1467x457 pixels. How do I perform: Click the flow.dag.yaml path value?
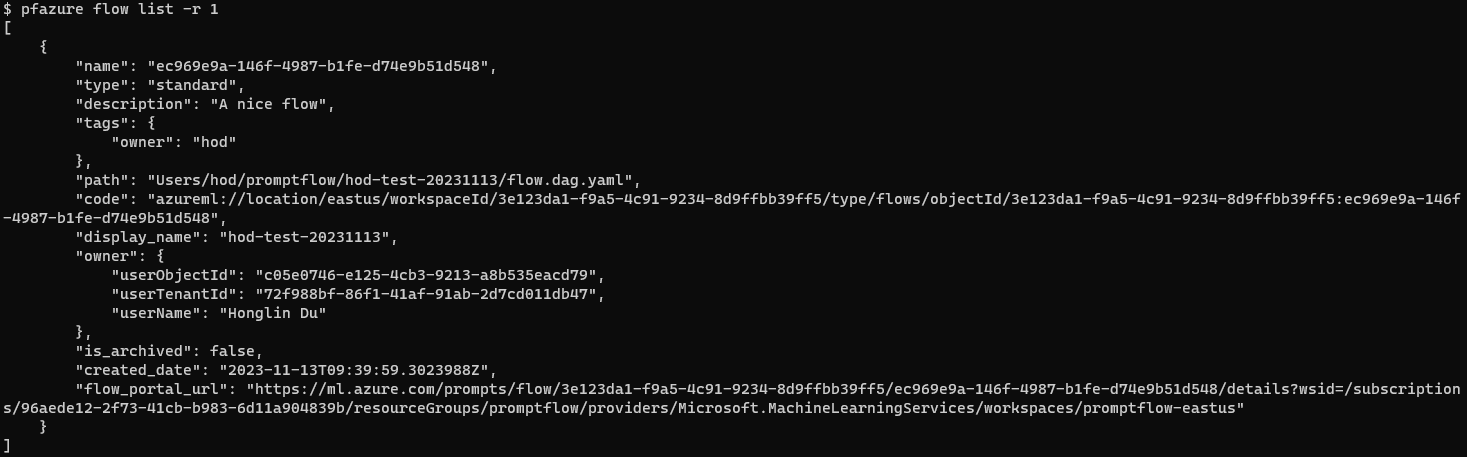pos(391,180)
